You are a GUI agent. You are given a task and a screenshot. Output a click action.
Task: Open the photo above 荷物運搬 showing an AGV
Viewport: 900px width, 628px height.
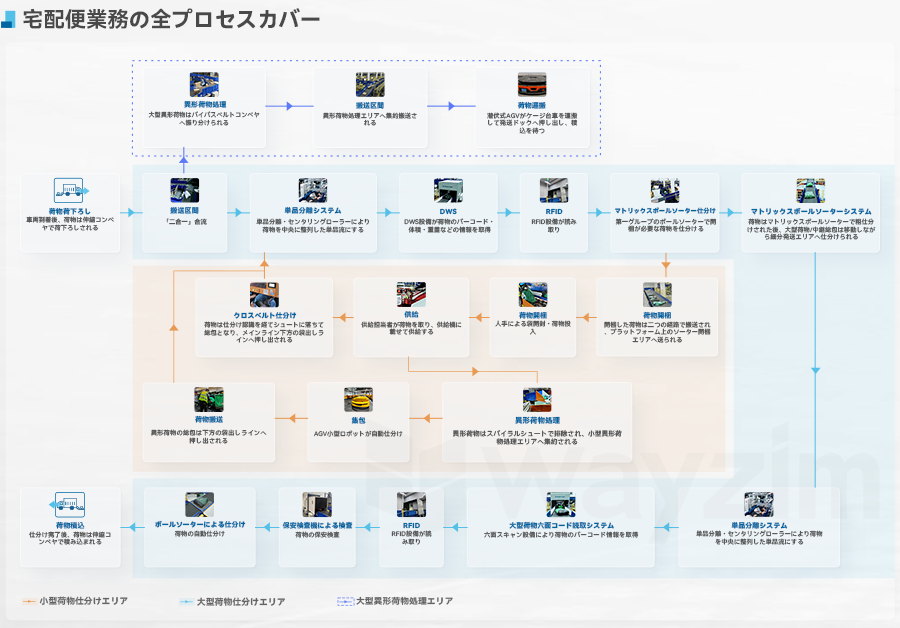click(532, 84)
